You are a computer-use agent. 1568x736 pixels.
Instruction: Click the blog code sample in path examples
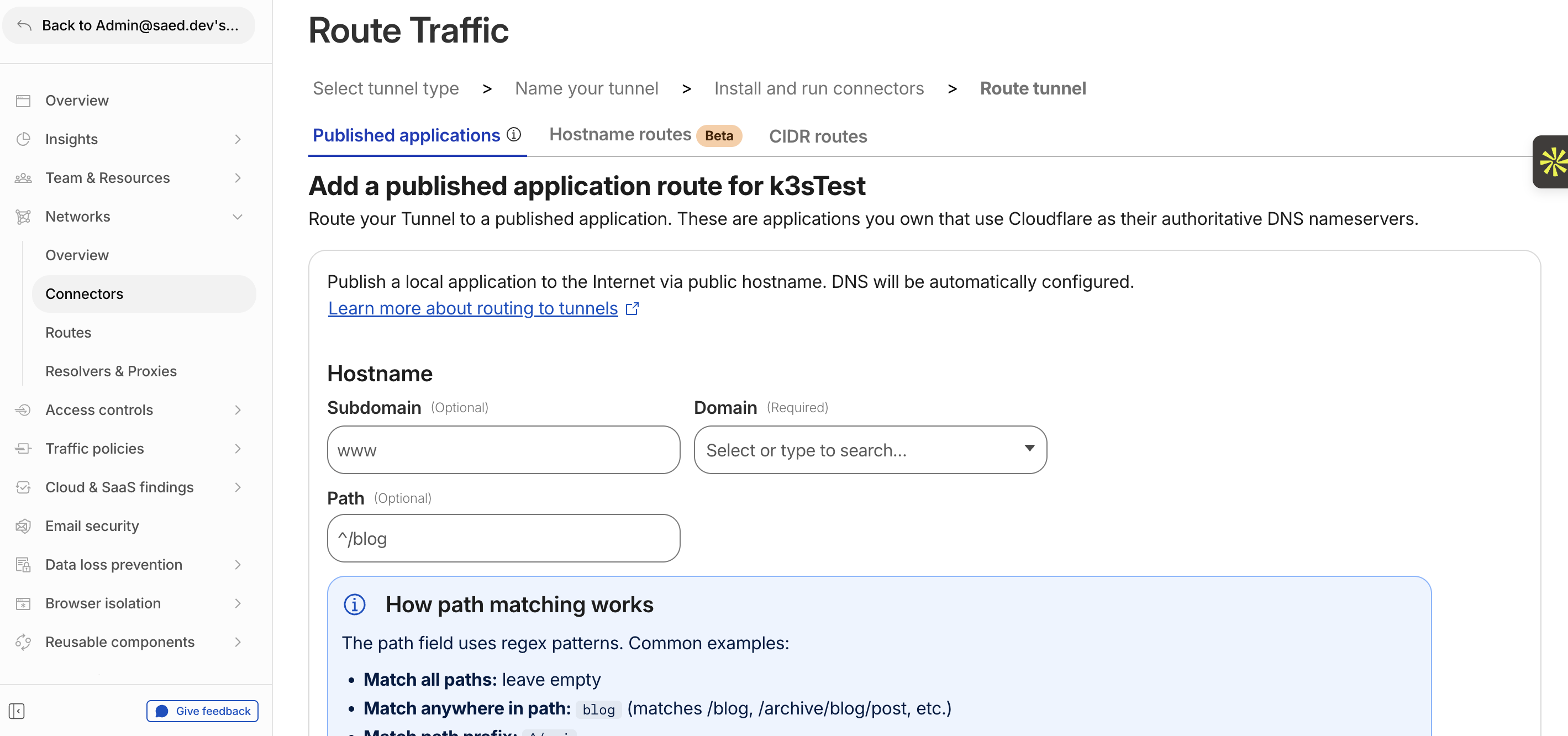point(598,710)
